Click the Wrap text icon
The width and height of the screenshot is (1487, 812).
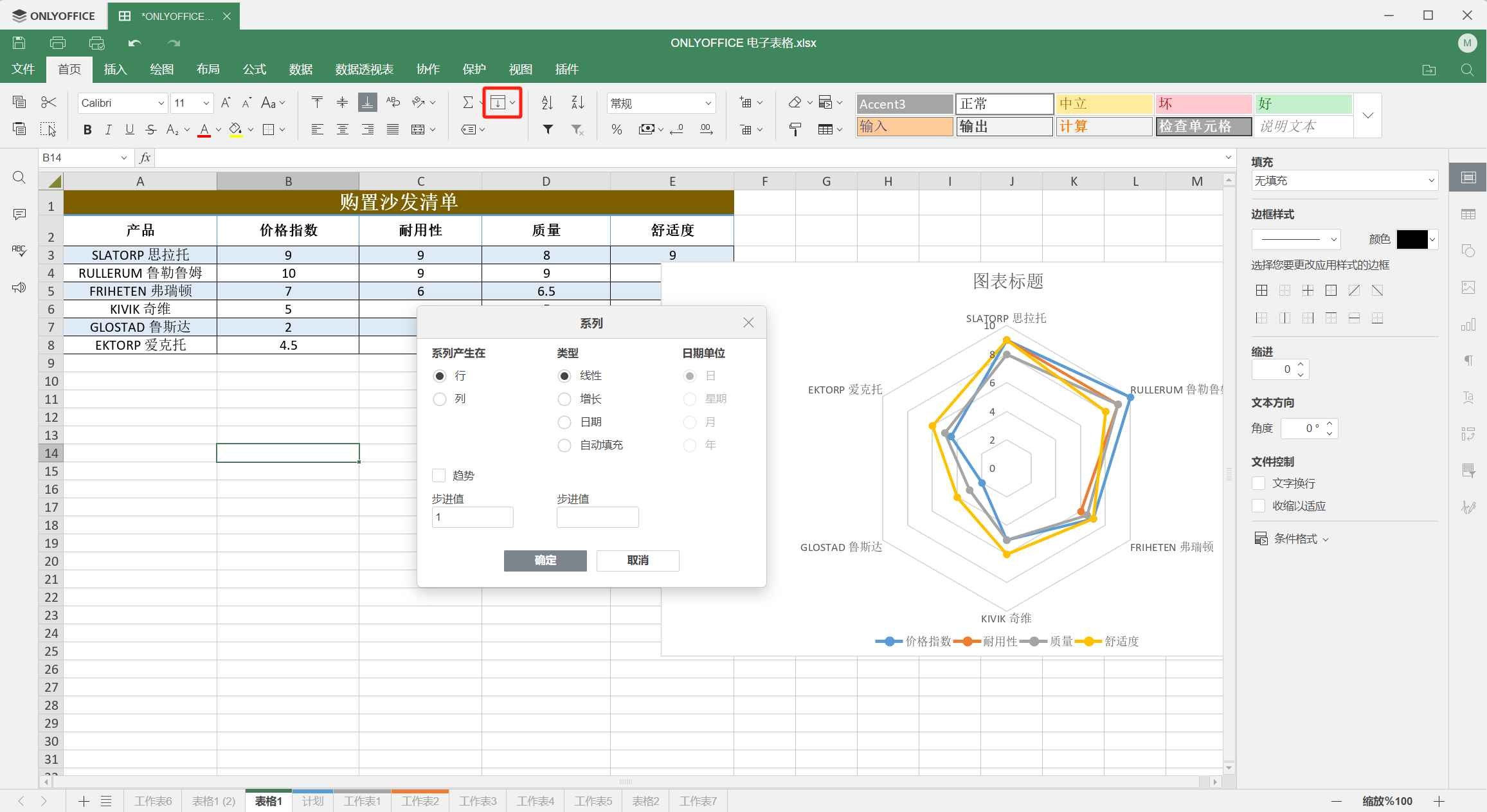(393, 102)
